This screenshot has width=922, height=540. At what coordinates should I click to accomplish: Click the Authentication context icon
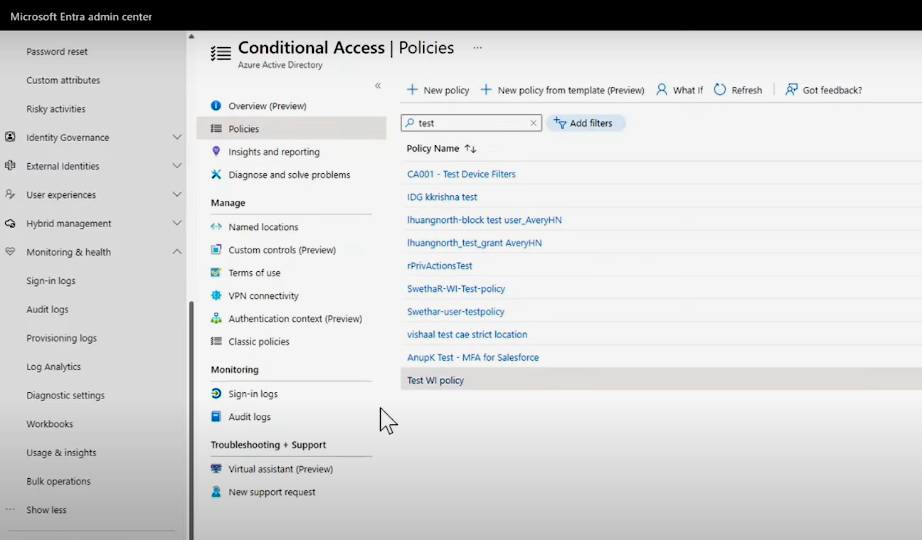[x=216, y=318]
